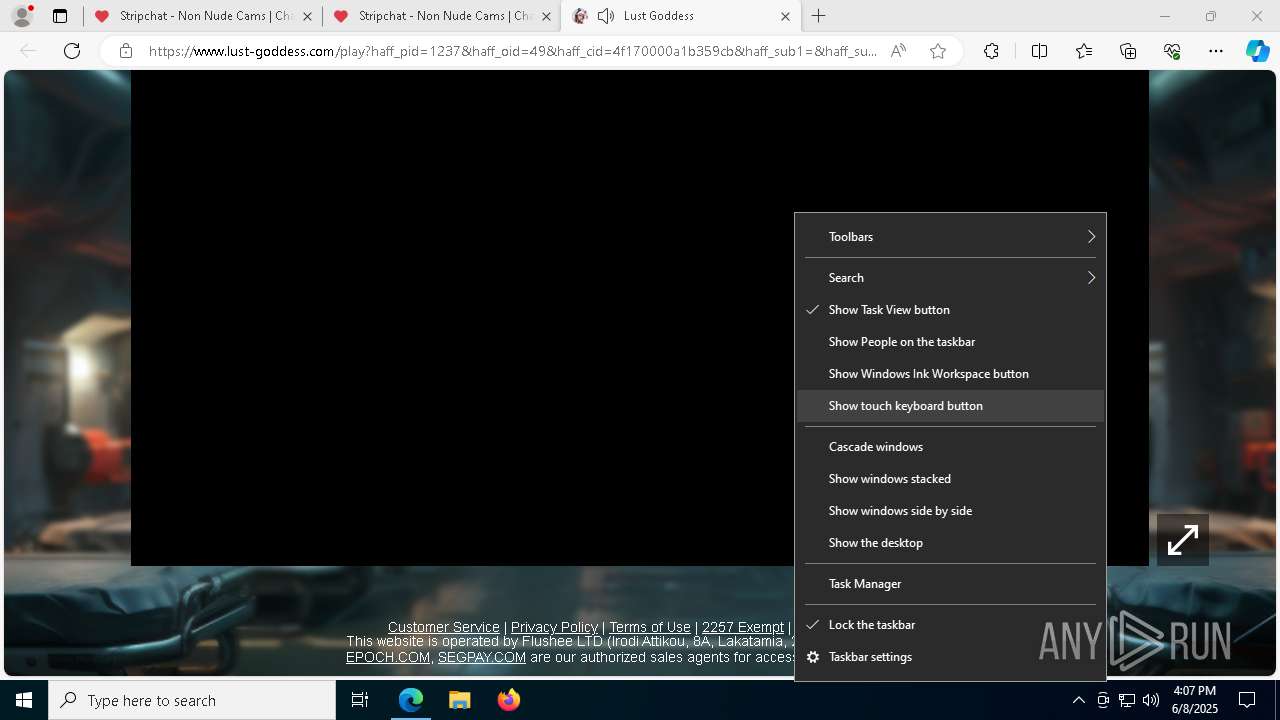1280x720 pixels.
Task: Mute the Lust Goddess tab audio icon
Action: pyautogui.click(x=606, y=16)
